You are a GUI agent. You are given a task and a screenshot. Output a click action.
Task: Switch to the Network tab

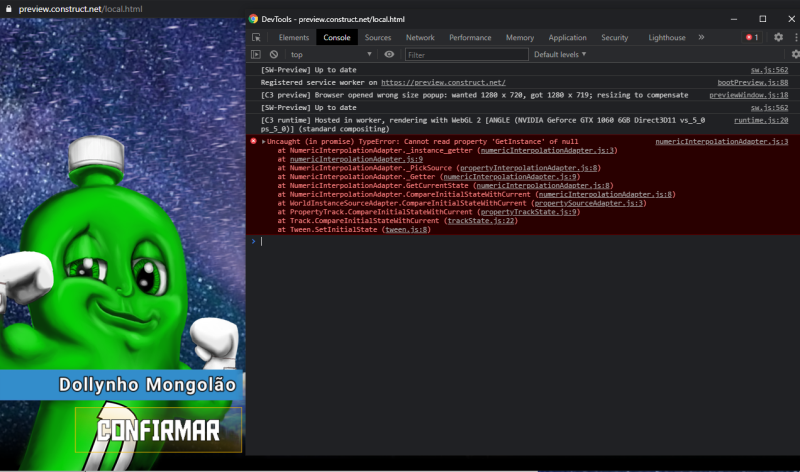(x=420, y=37)
